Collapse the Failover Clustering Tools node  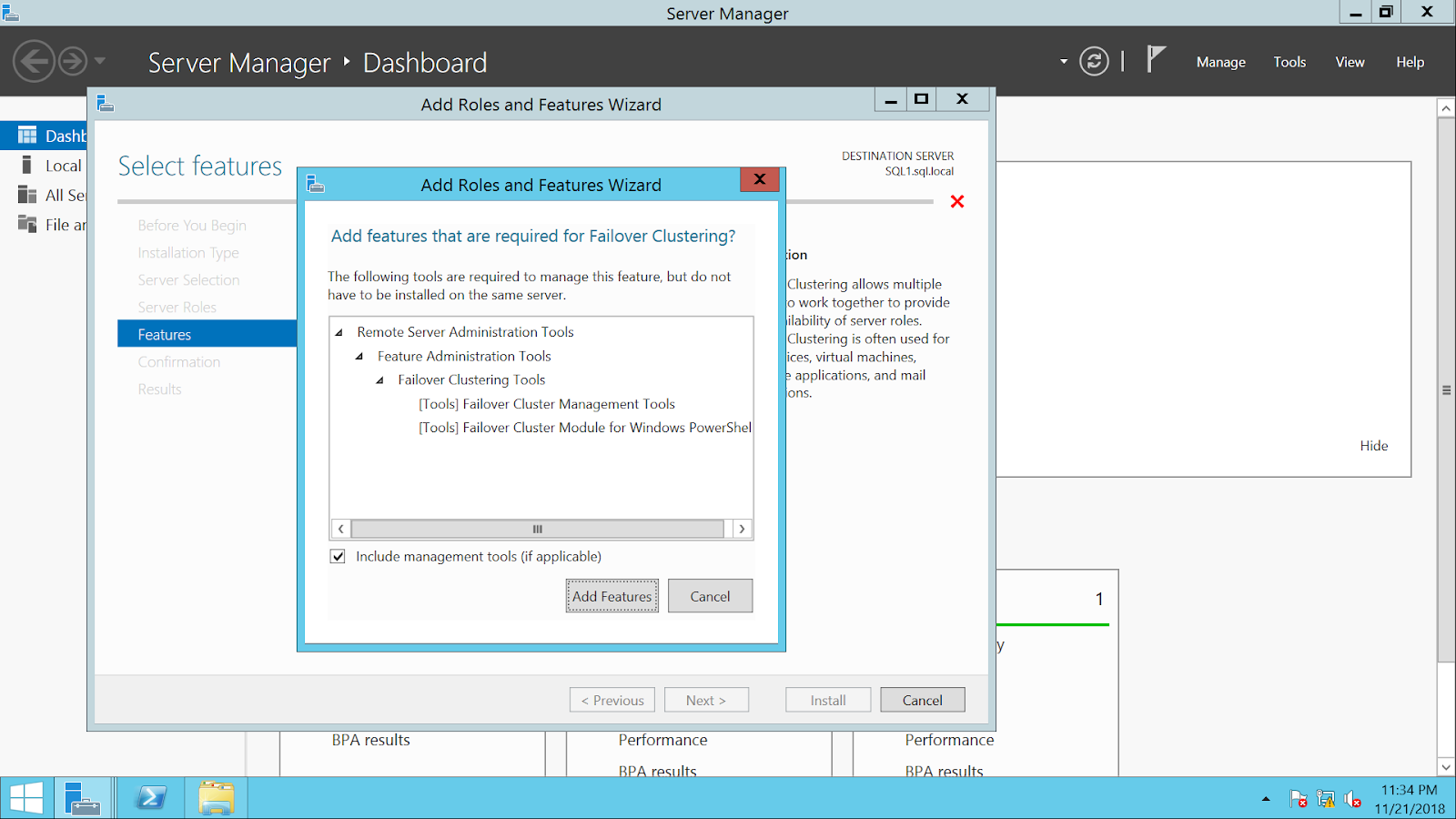tap(380, 379)
